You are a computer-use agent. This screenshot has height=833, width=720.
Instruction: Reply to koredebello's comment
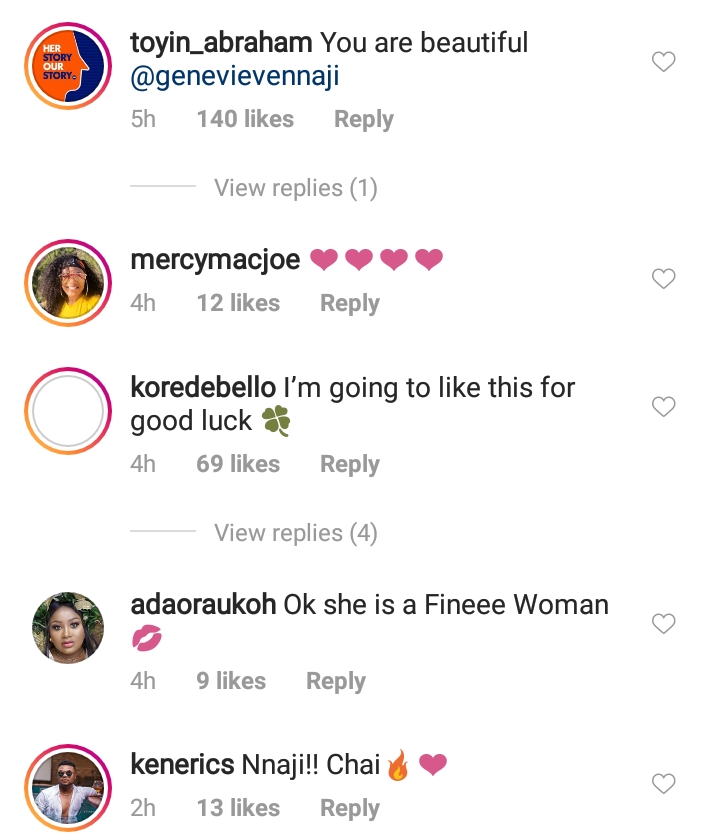coord(349,464)
